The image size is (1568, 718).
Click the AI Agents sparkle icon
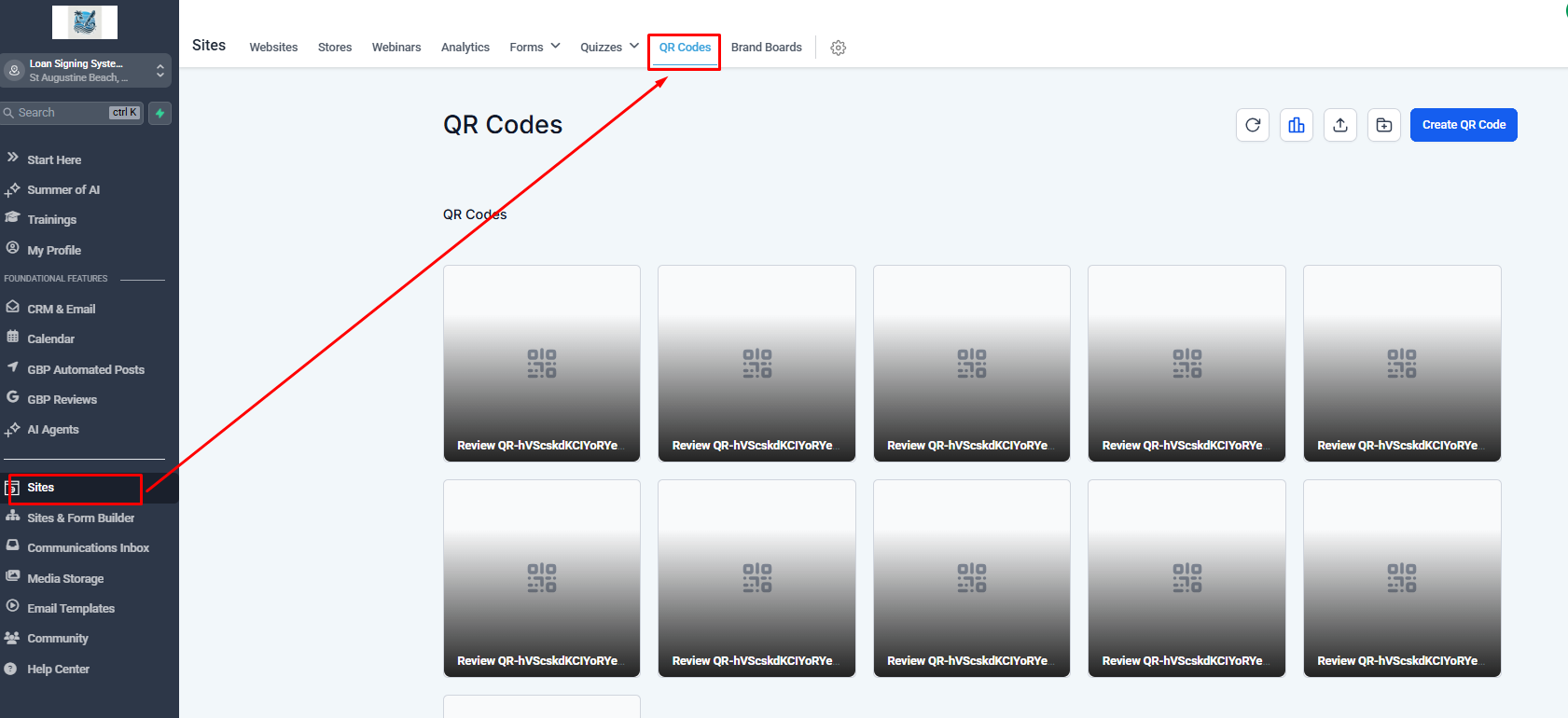click(x=12, y=429)
